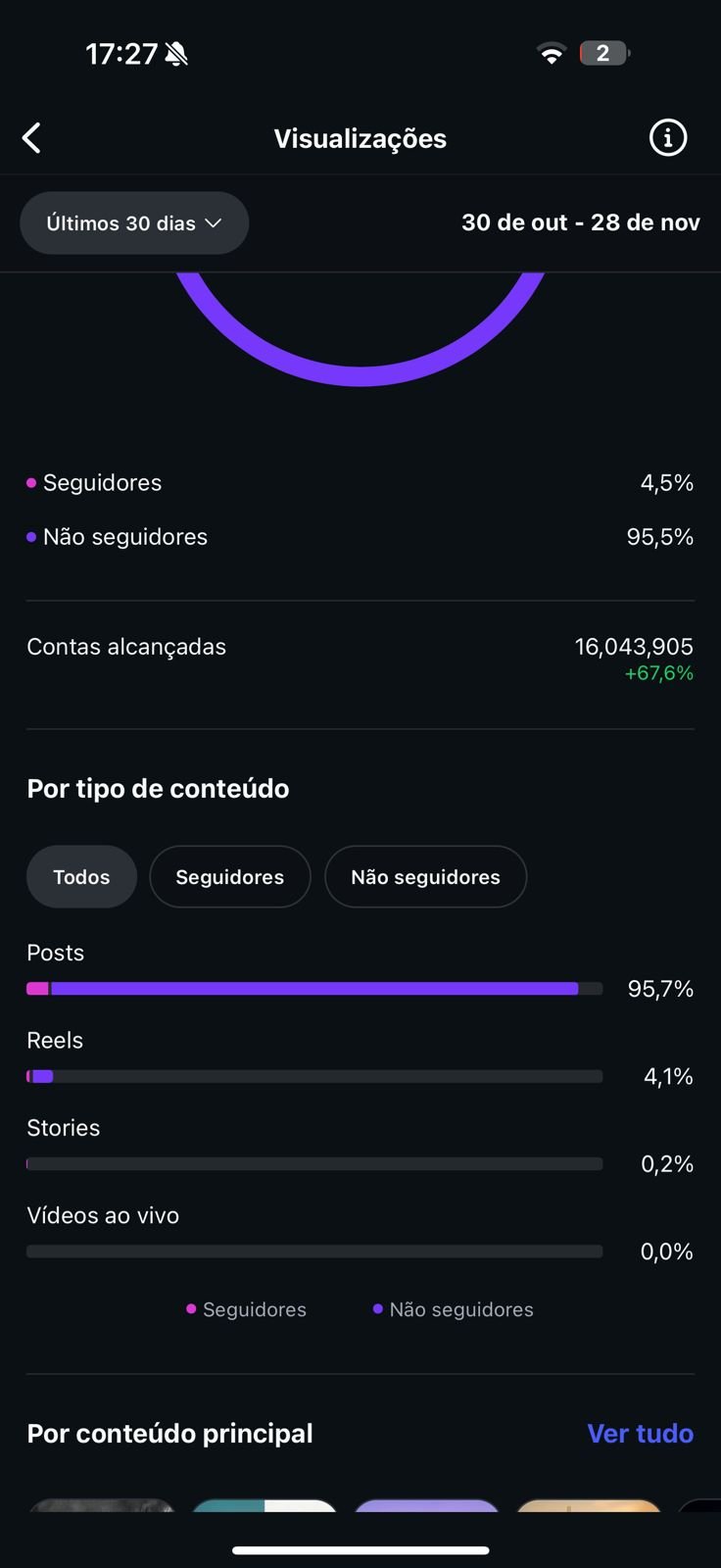Tap the silent bell icon
721x1568 pixels.
pos(176,54)
